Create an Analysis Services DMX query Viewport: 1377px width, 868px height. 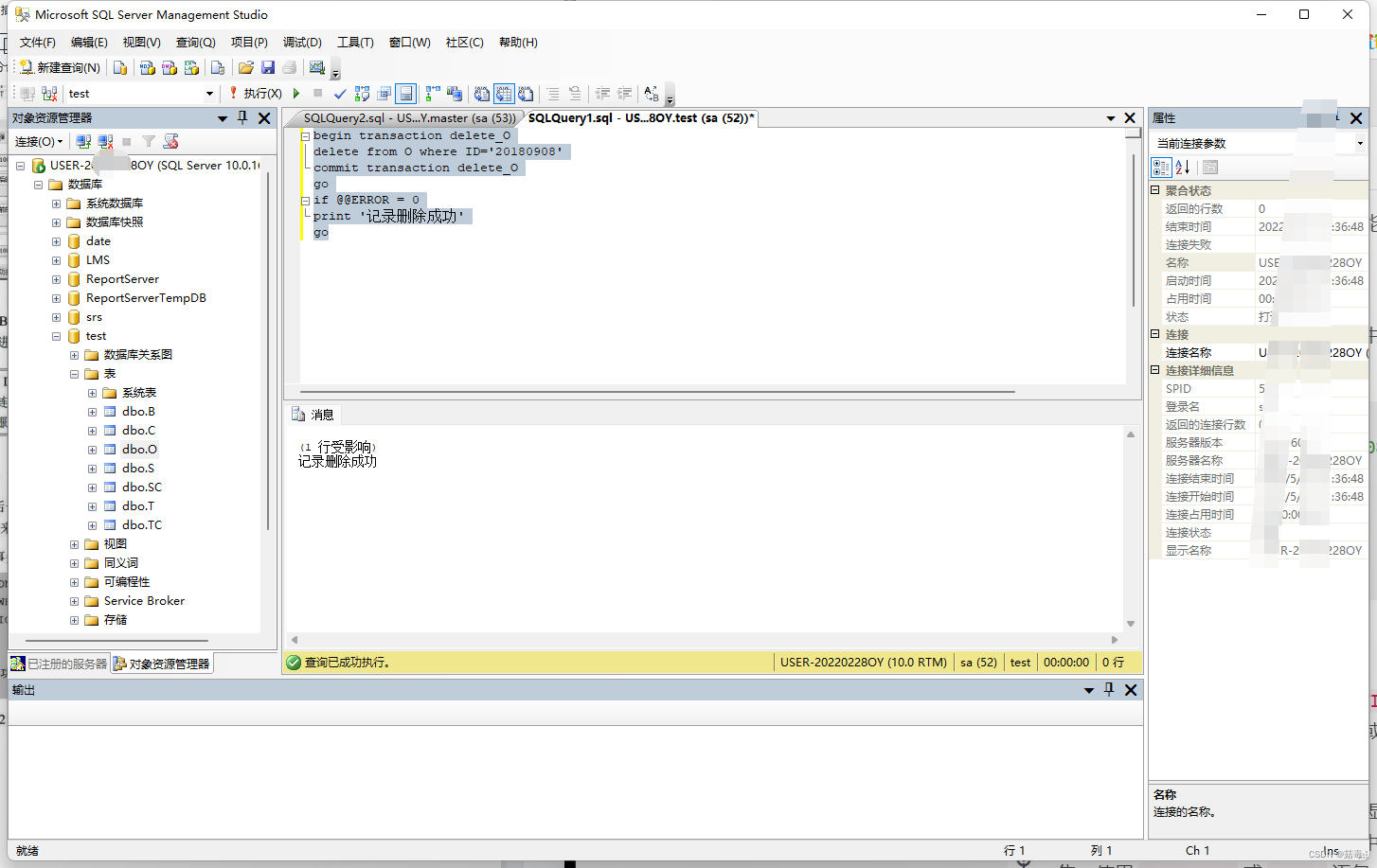click(169, 67)
